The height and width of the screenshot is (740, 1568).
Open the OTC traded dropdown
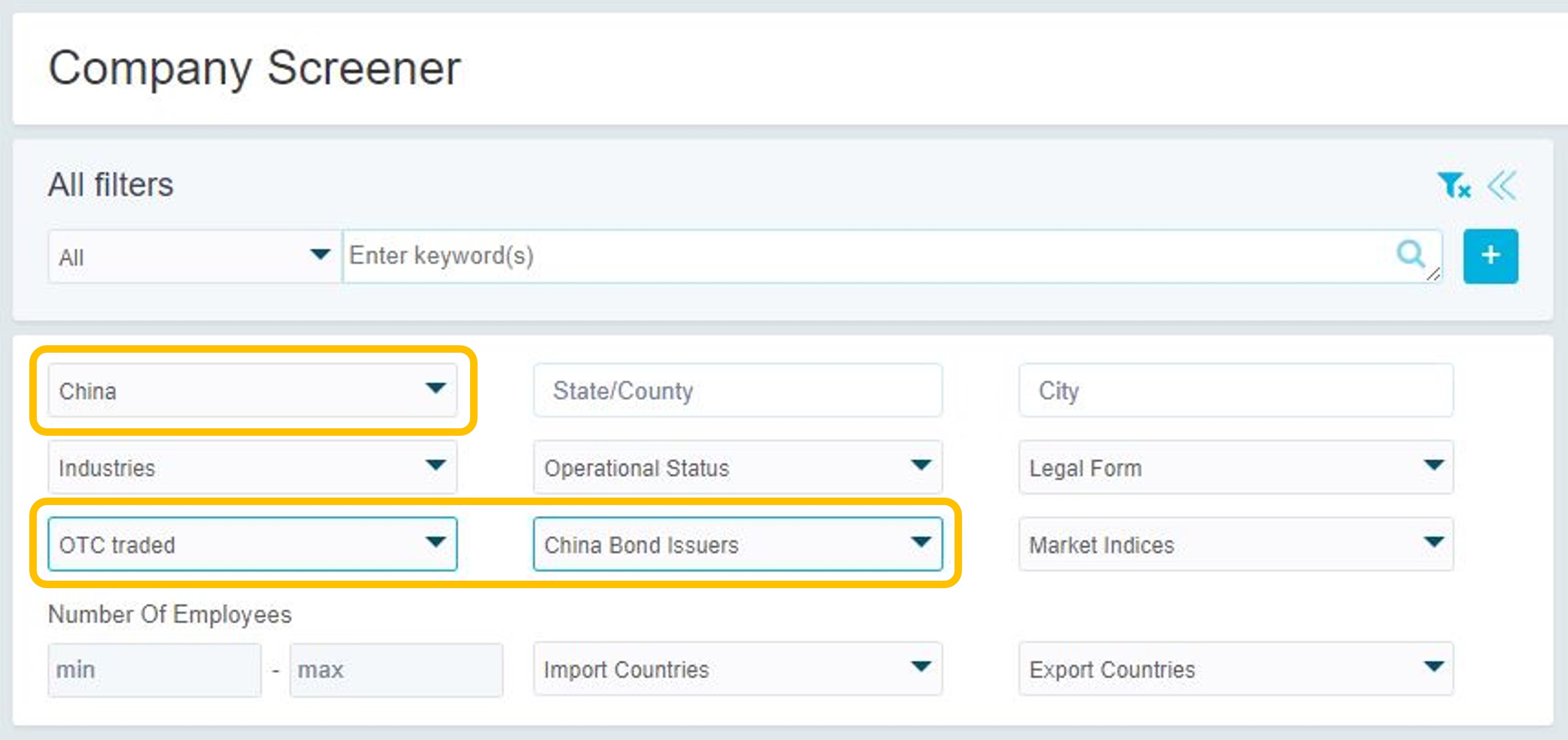coord(252,544)
